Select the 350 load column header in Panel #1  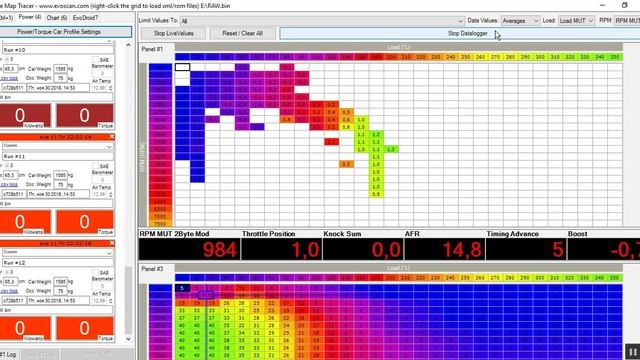[615, 57]
